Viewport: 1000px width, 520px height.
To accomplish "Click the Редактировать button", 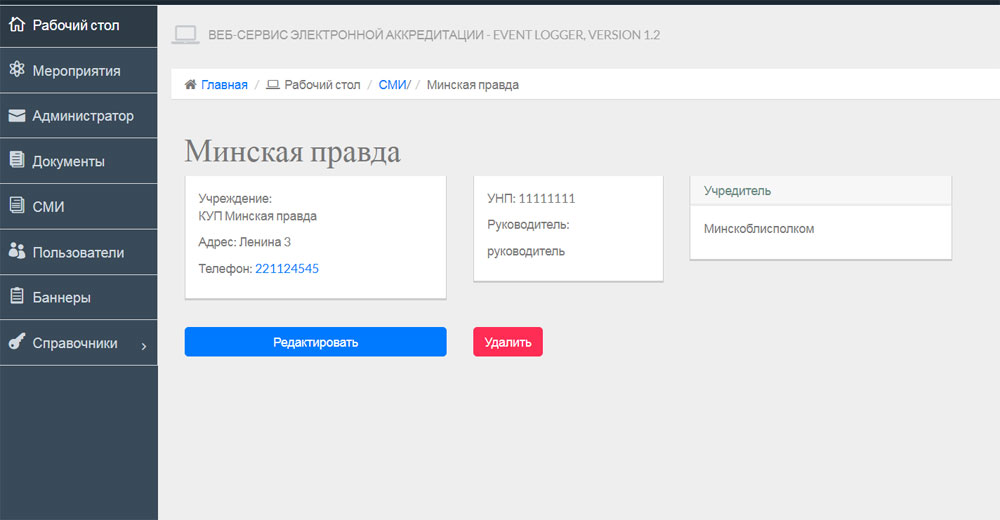I will pyautogui.click(x=316, y=342).
